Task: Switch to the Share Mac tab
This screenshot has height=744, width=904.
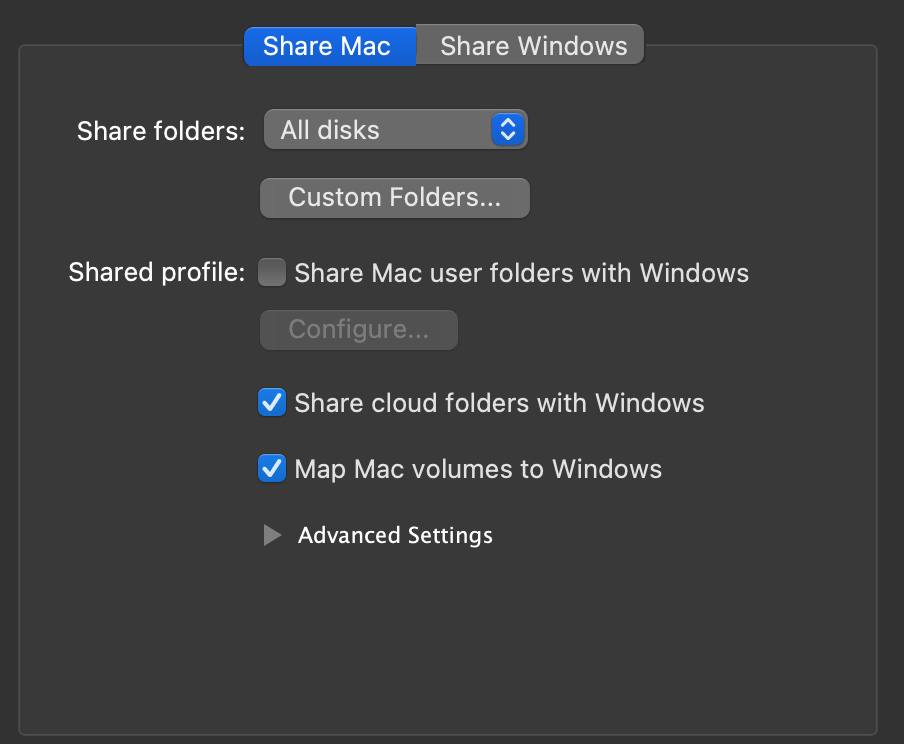Action: pos(327,46)
